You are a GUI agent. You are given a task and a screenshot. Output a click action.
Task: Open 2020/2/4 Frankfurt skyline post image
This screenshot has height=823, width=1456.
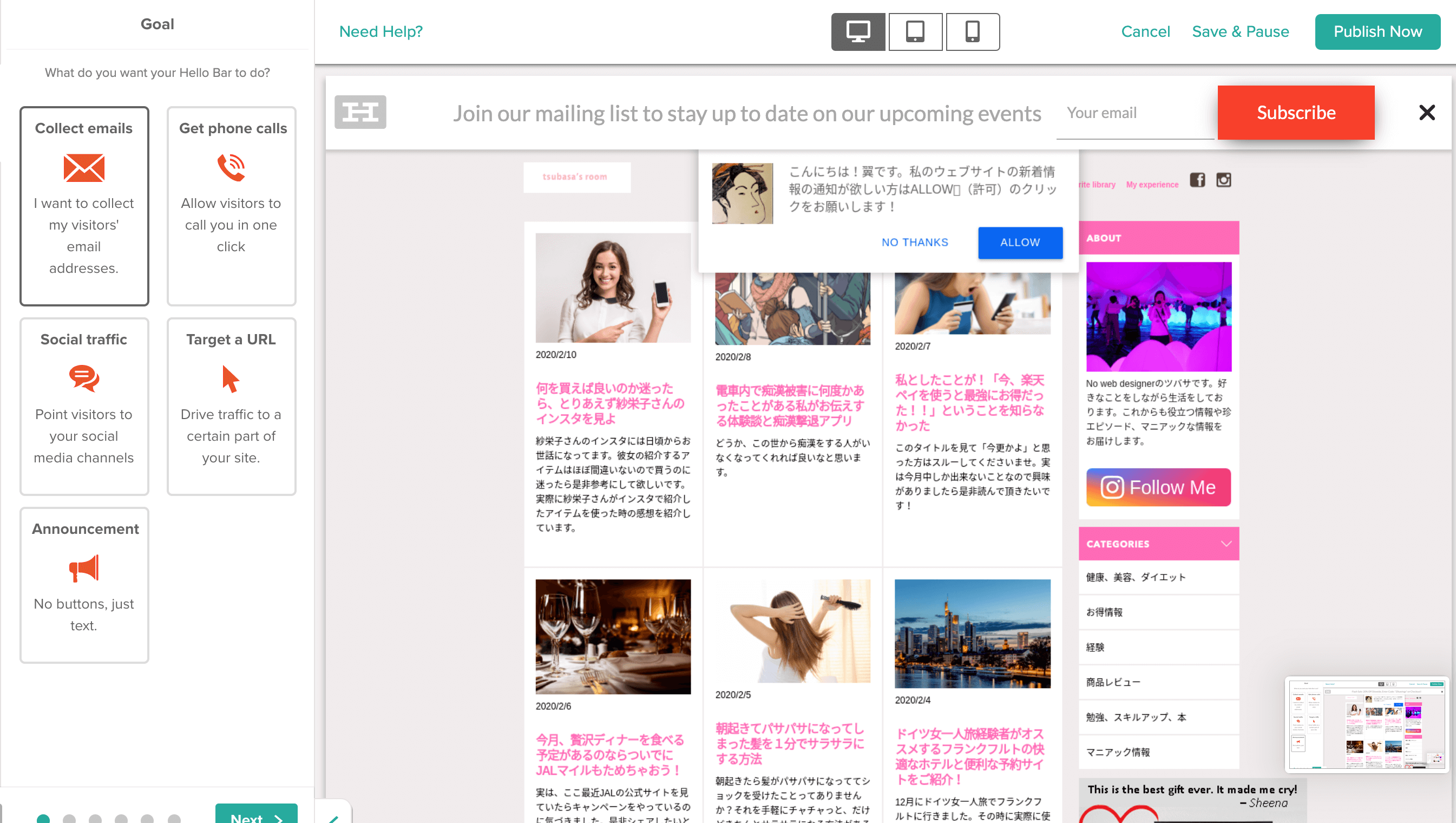click(x=973, y=633)
